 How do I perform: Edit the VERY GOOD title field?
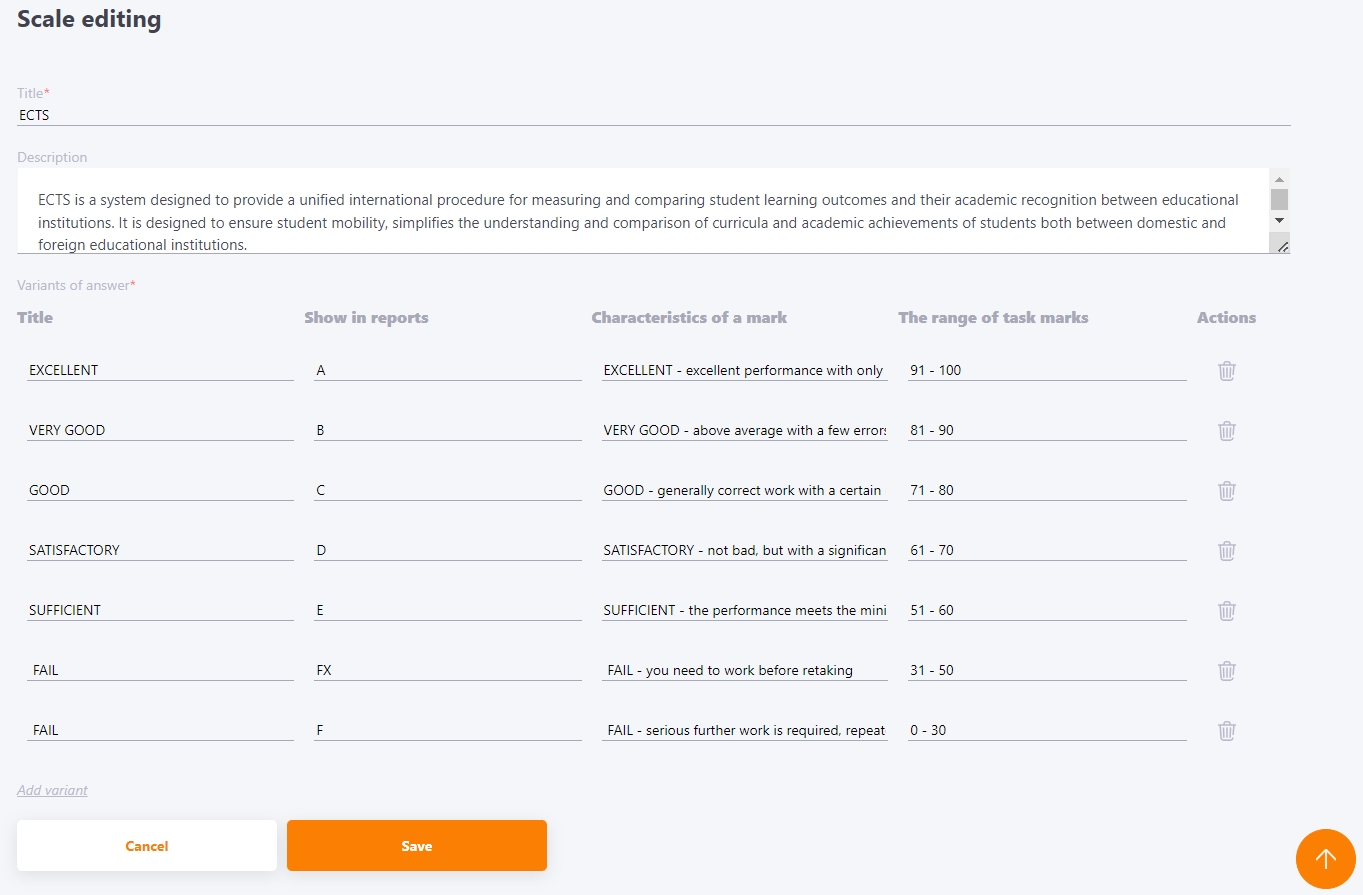click(x=160, y=430)
